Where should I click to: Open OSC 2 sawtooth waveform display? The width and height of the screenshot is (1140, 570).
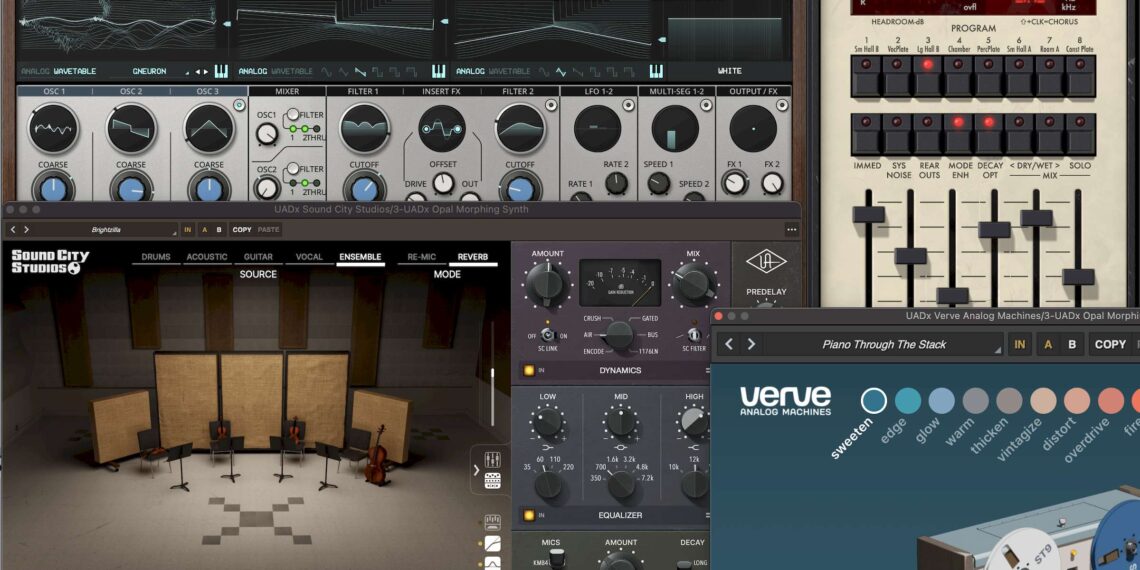point(132,128)
